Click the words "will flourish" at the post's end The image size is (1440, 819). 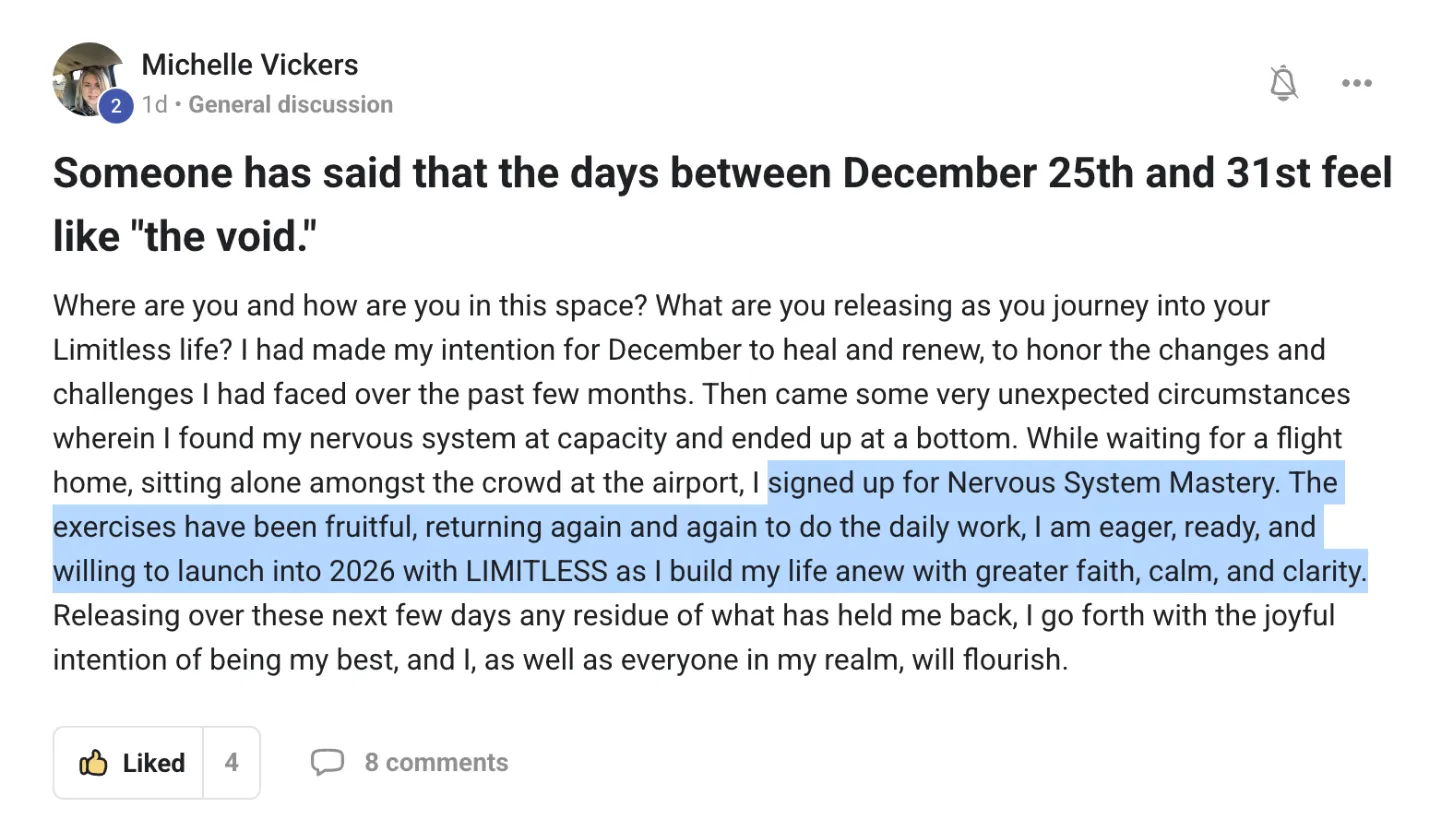pos(988,660)
